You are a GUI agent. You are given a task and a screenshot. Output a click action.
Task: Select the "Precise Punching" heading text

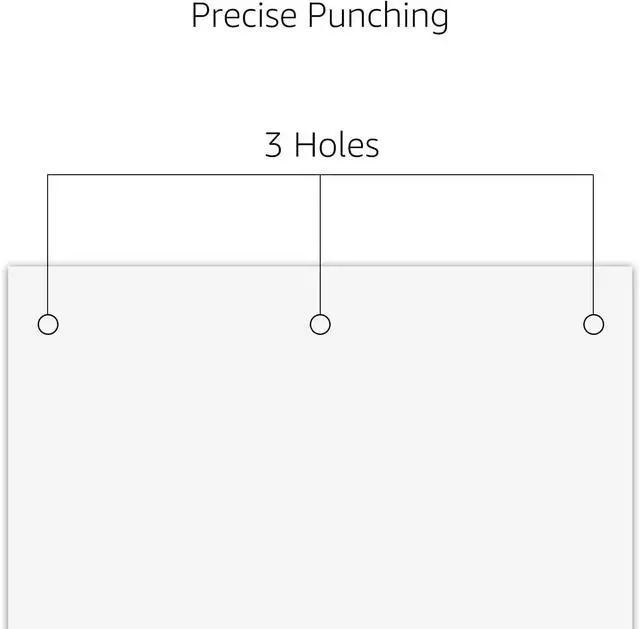click(320, 16)
